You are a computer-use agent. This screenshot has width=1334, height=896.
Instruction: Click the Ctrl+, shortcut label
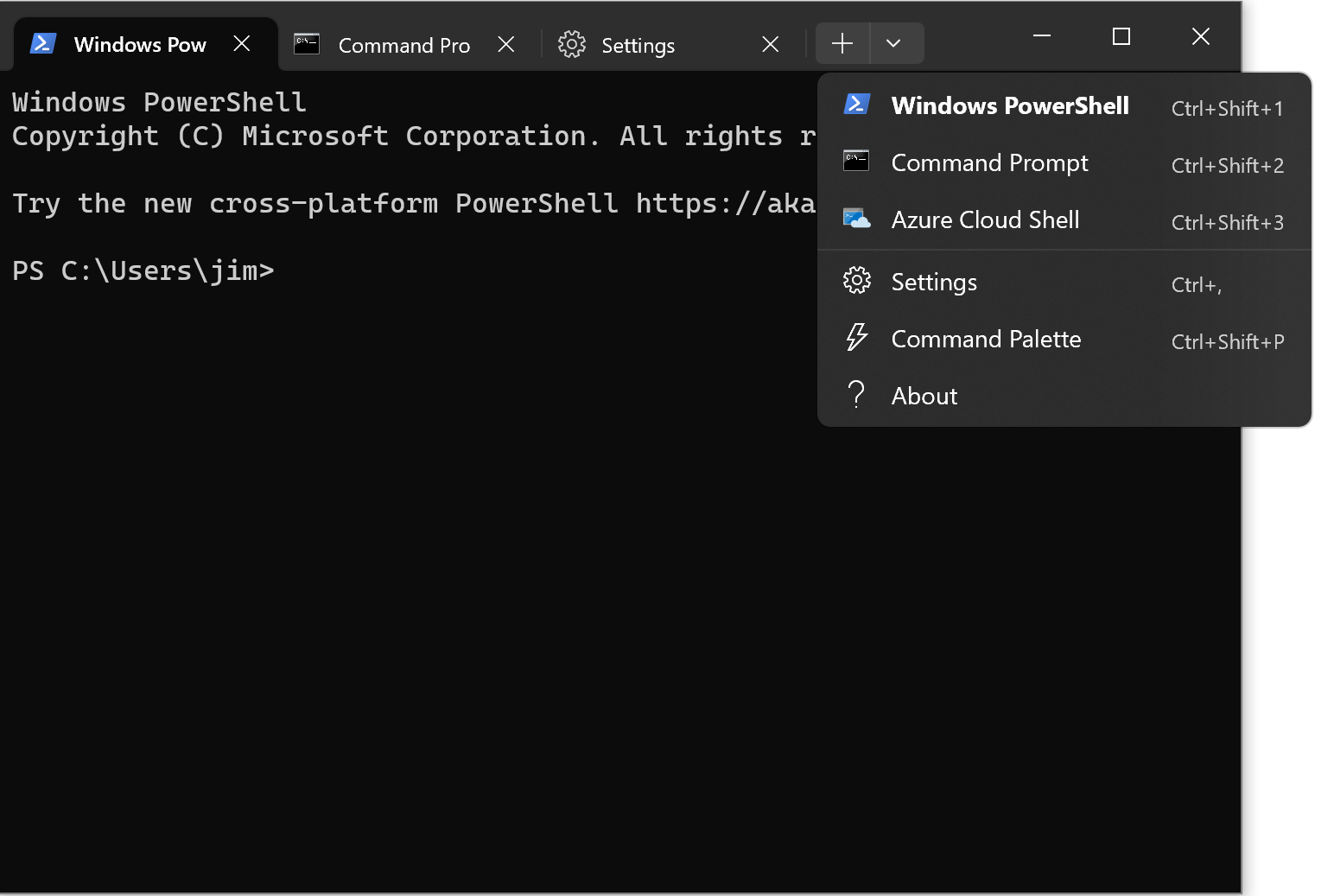point(1197,284)
